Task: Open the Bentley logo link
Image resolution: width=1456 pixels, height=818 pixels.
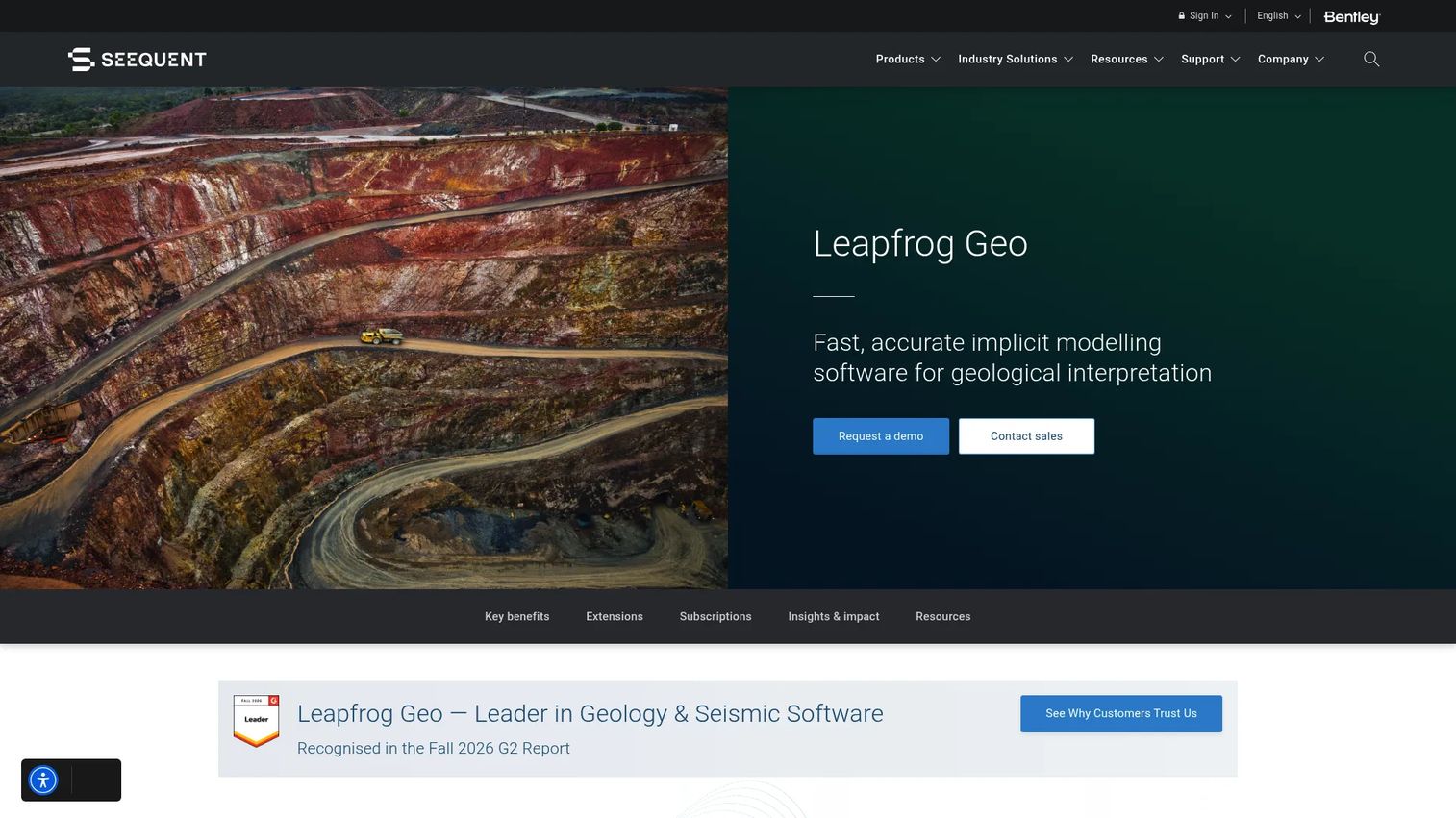Action: click(x=1351, y=16)
